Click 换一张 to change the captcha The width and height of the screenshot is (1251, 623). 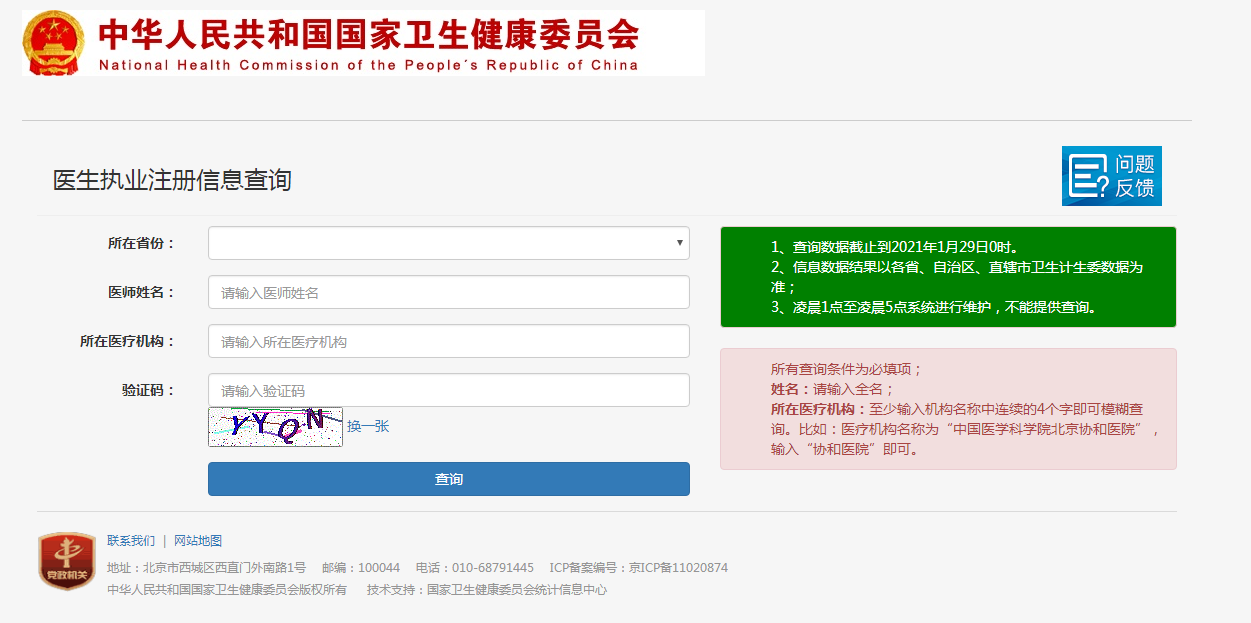[x=368, y=426]
